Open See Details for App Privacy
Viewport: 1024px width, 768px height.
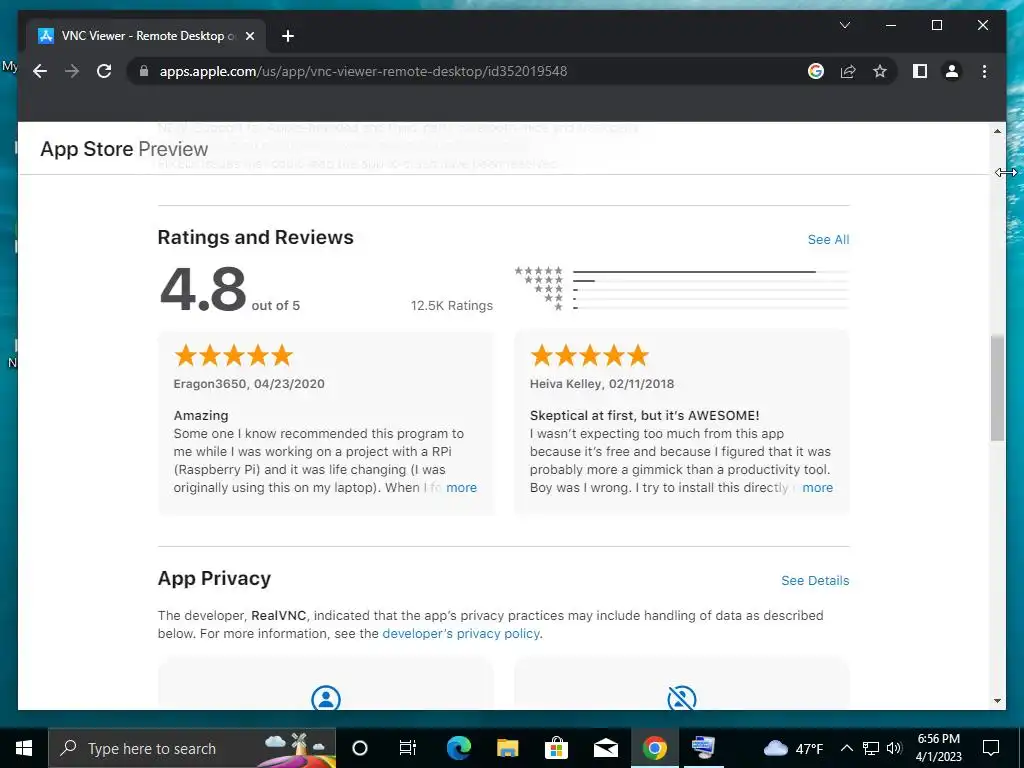[815, 581]
